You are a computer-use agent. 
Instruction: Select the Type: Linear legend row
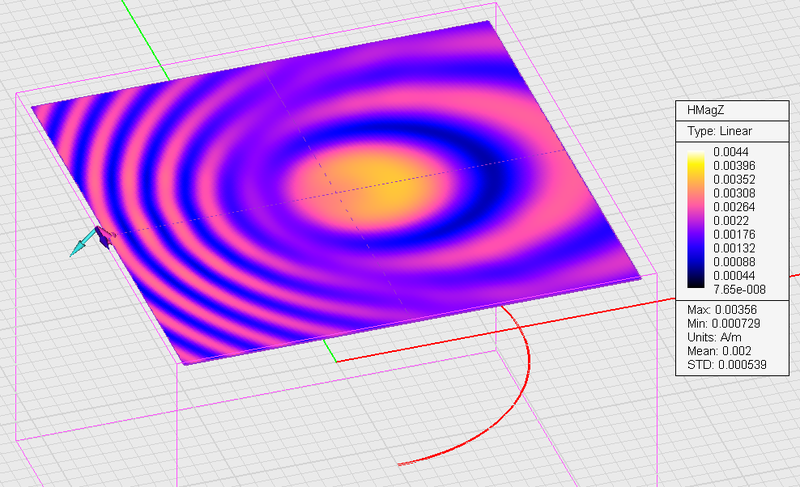(x=719, y=131)
